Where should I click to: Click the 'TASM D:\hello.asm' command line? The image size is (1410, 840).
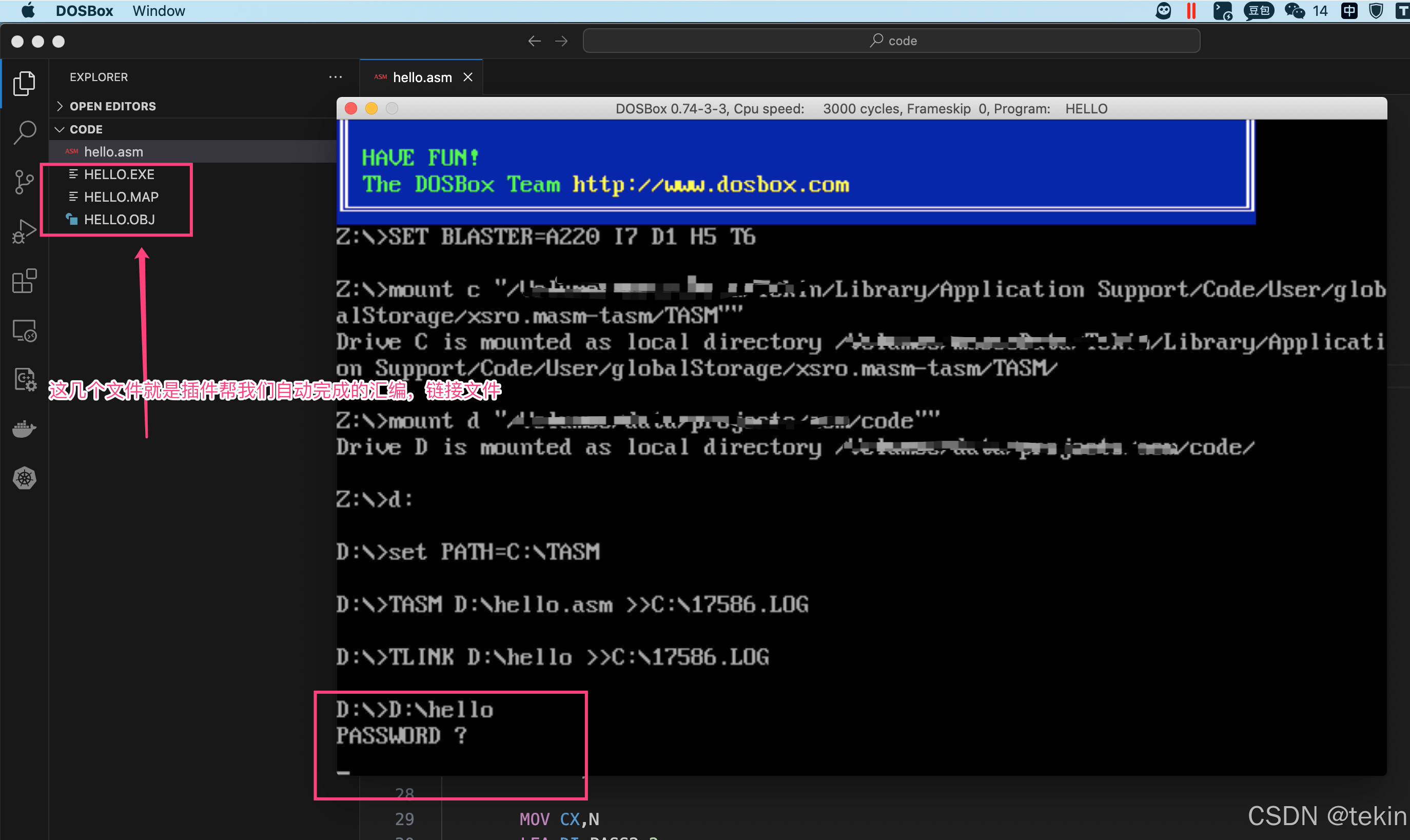click(x=573, y=604)
